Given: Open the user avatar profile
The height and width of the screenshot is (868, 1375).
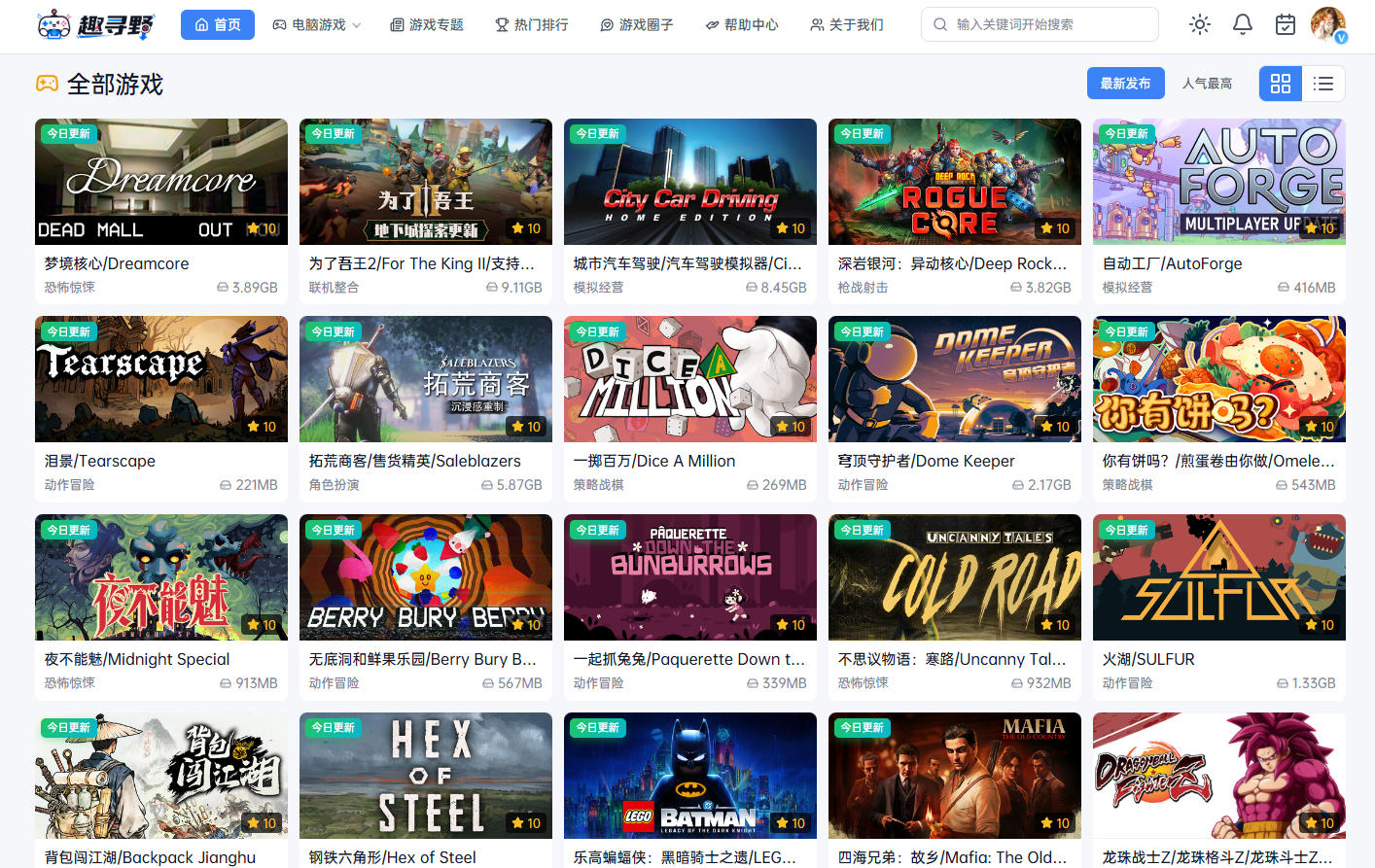Looking at the screenshot, I should (x=1328, y=24).
